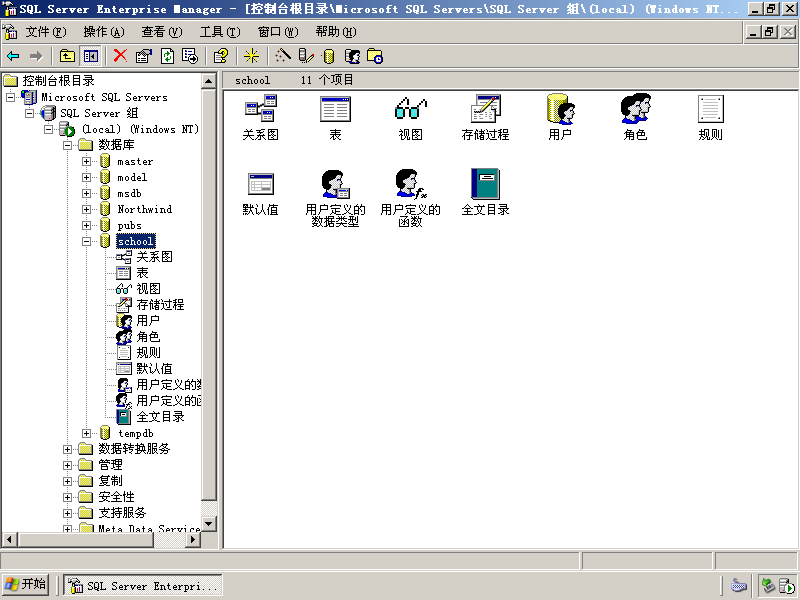The height and width of the screenshot is (600, 800).
Task: Open the 开始 Start button
Action: 26,585
